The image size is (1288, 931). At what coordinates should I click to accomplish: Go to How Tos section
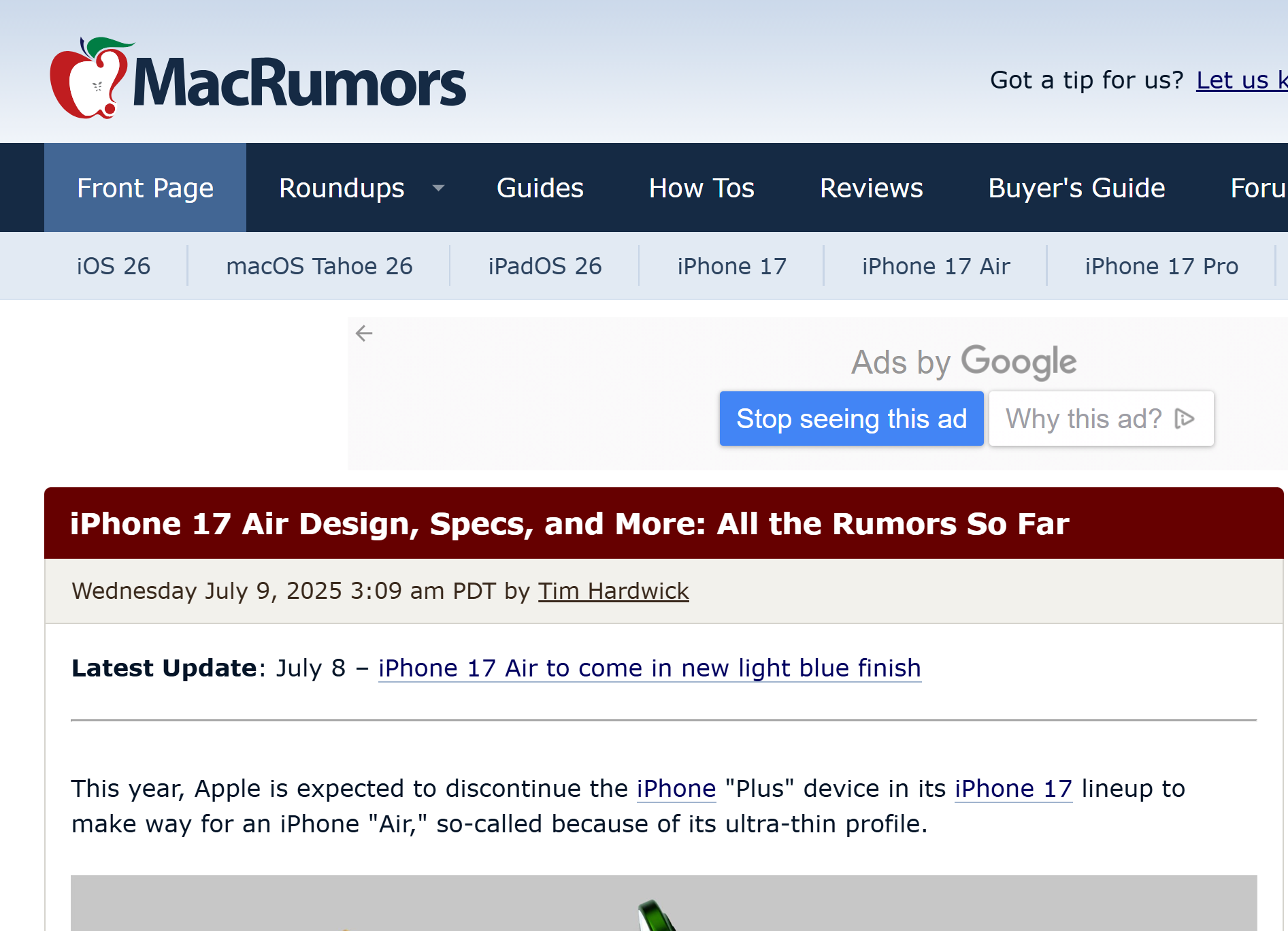pos(701,188)
